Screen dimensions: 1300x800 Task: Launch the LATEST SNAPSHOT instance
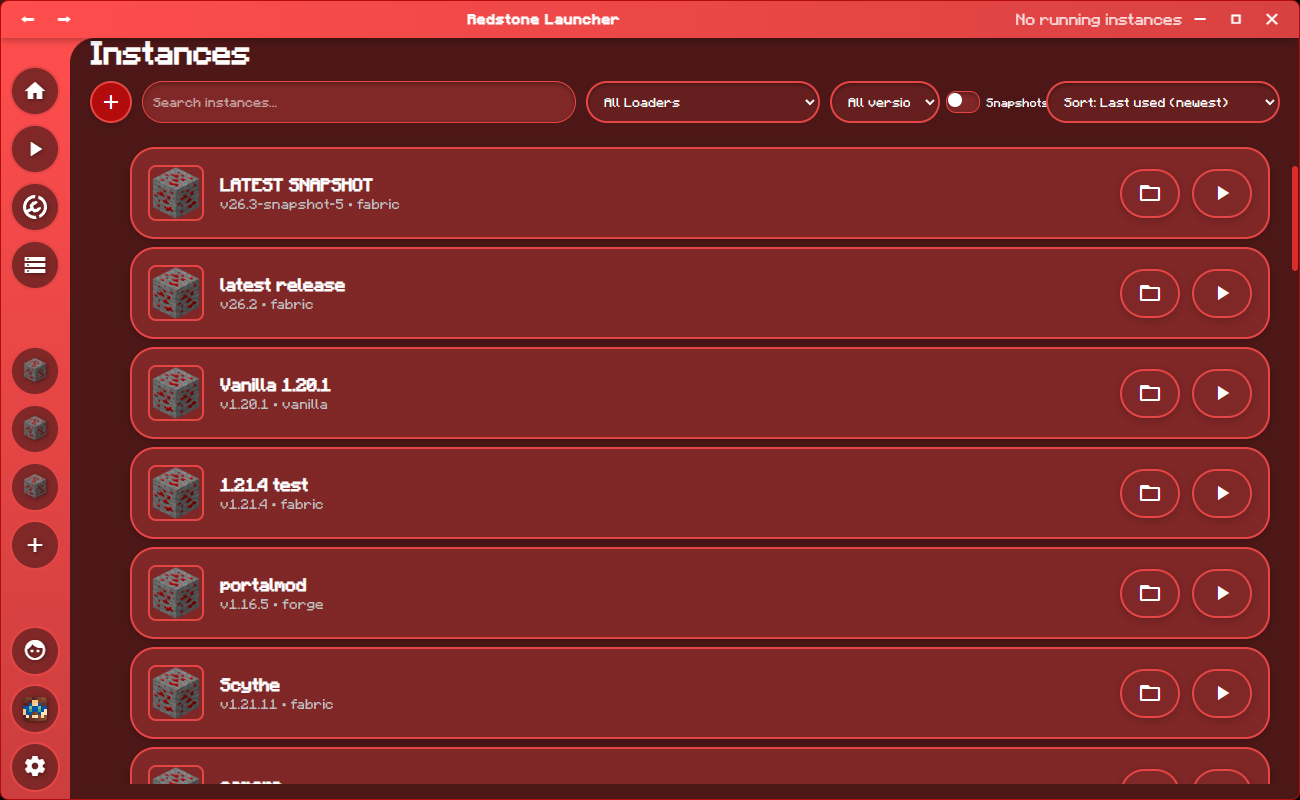pos(1222,193)
